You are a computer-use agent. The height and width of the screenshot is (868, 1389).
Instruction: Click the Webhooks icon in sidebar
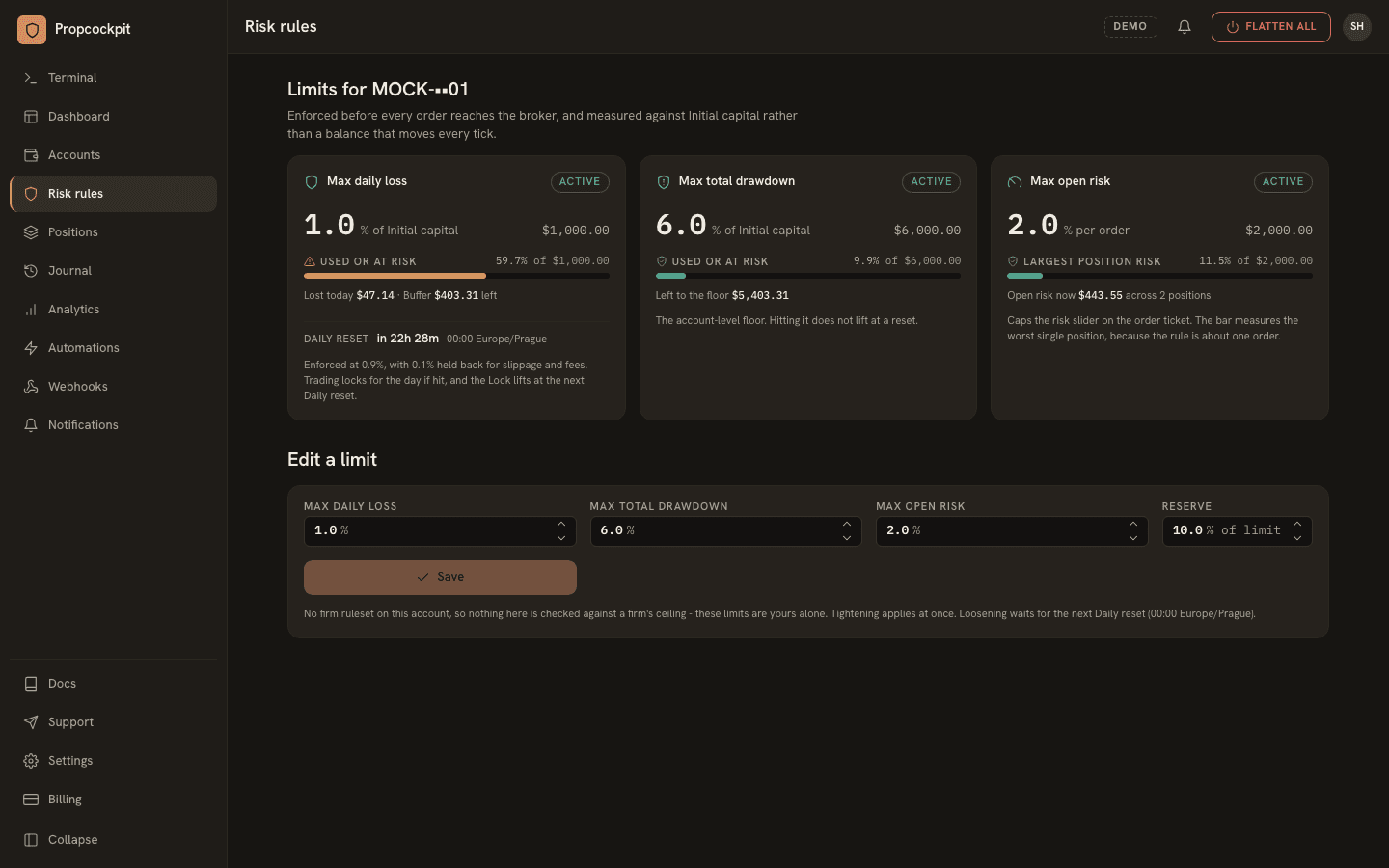tap(31, 387)
